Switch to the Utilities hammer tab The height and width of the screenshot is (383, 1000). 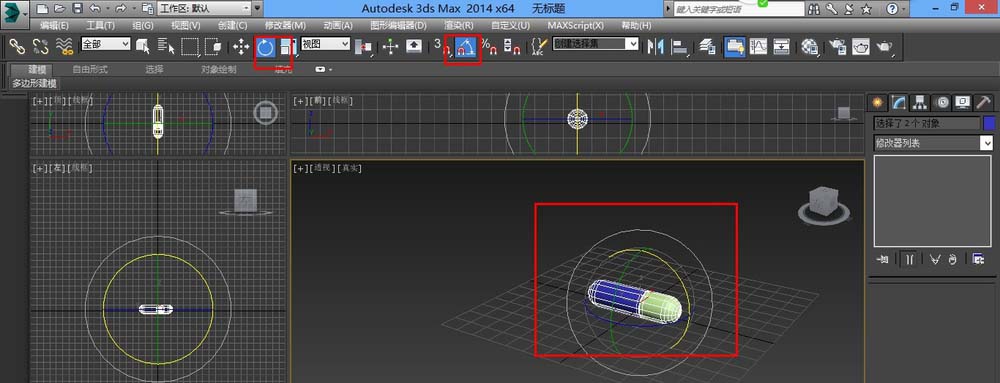983,102
